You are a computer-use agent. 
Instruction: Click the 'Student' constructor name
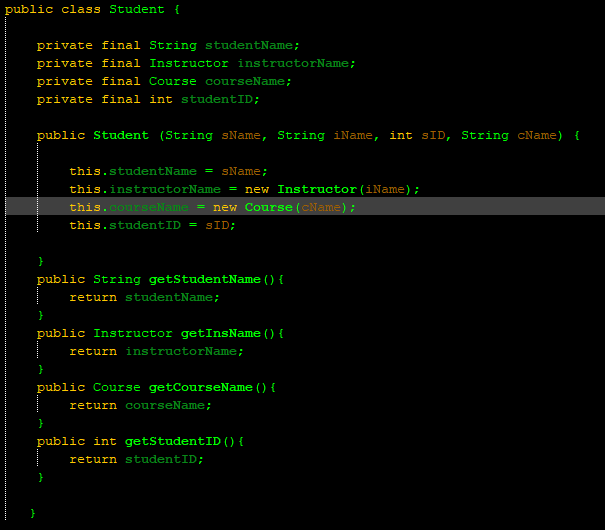click(x=121, y=135)
